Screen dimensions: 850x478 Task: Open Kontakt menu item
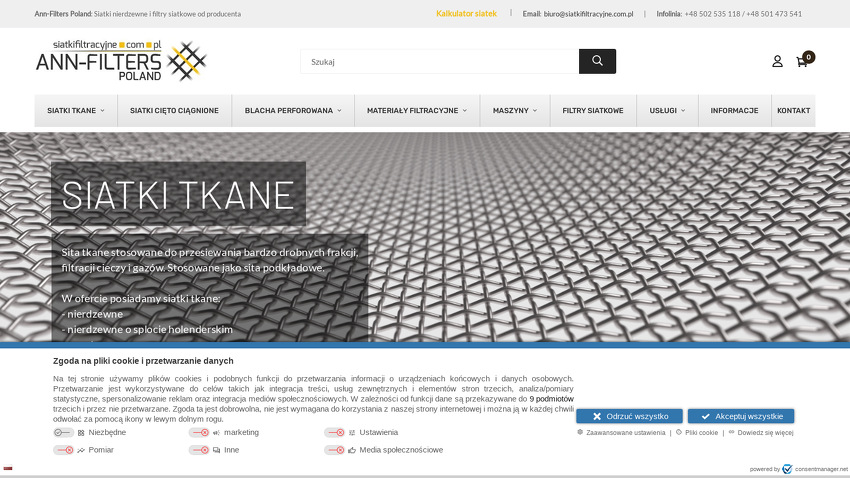[x=794, y=111]
